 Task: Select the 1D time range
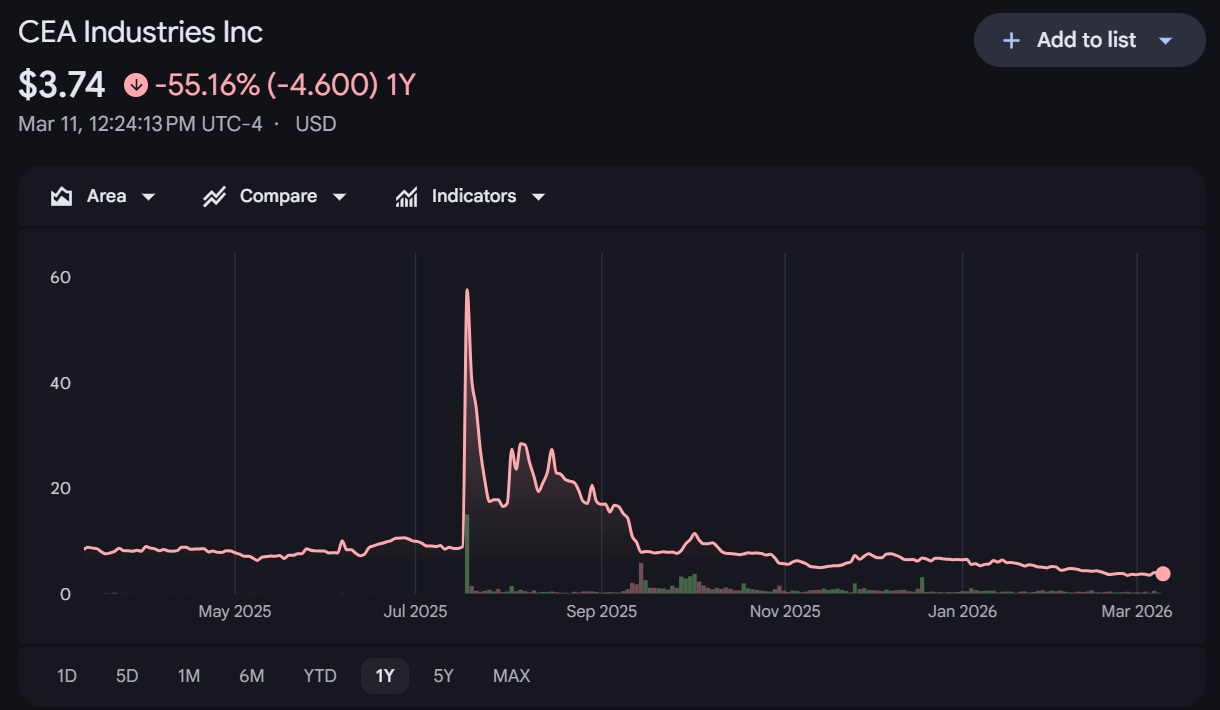[67, 676]
